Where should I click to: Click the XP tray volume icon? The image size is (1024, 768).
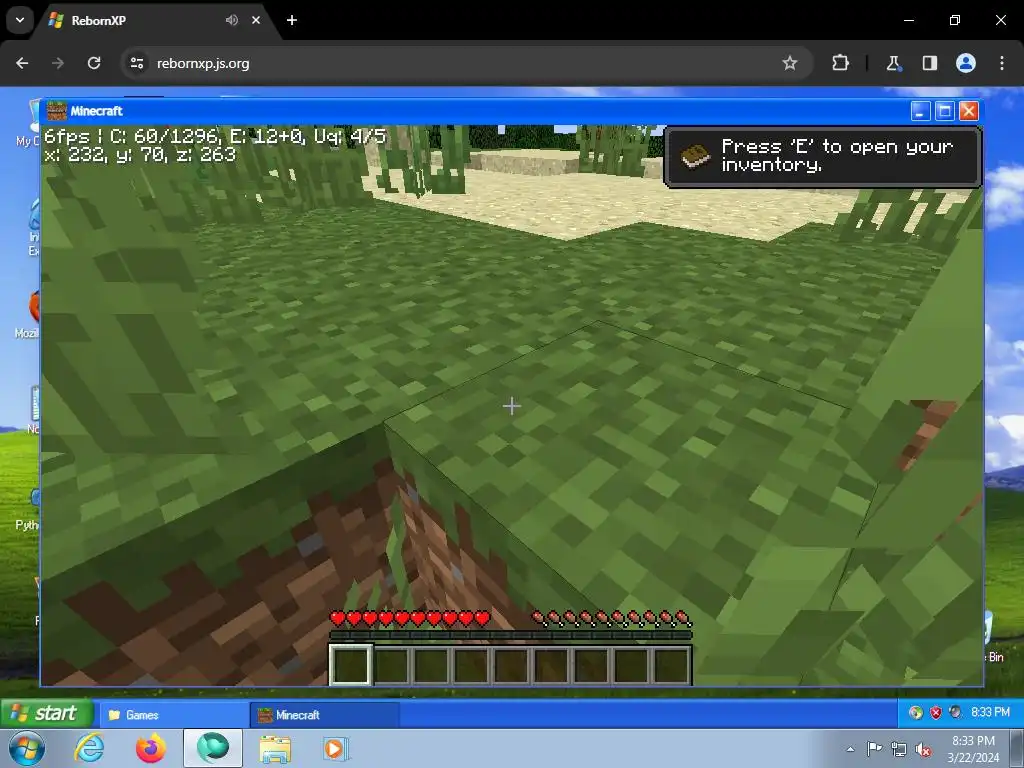(x=955, y=712)
